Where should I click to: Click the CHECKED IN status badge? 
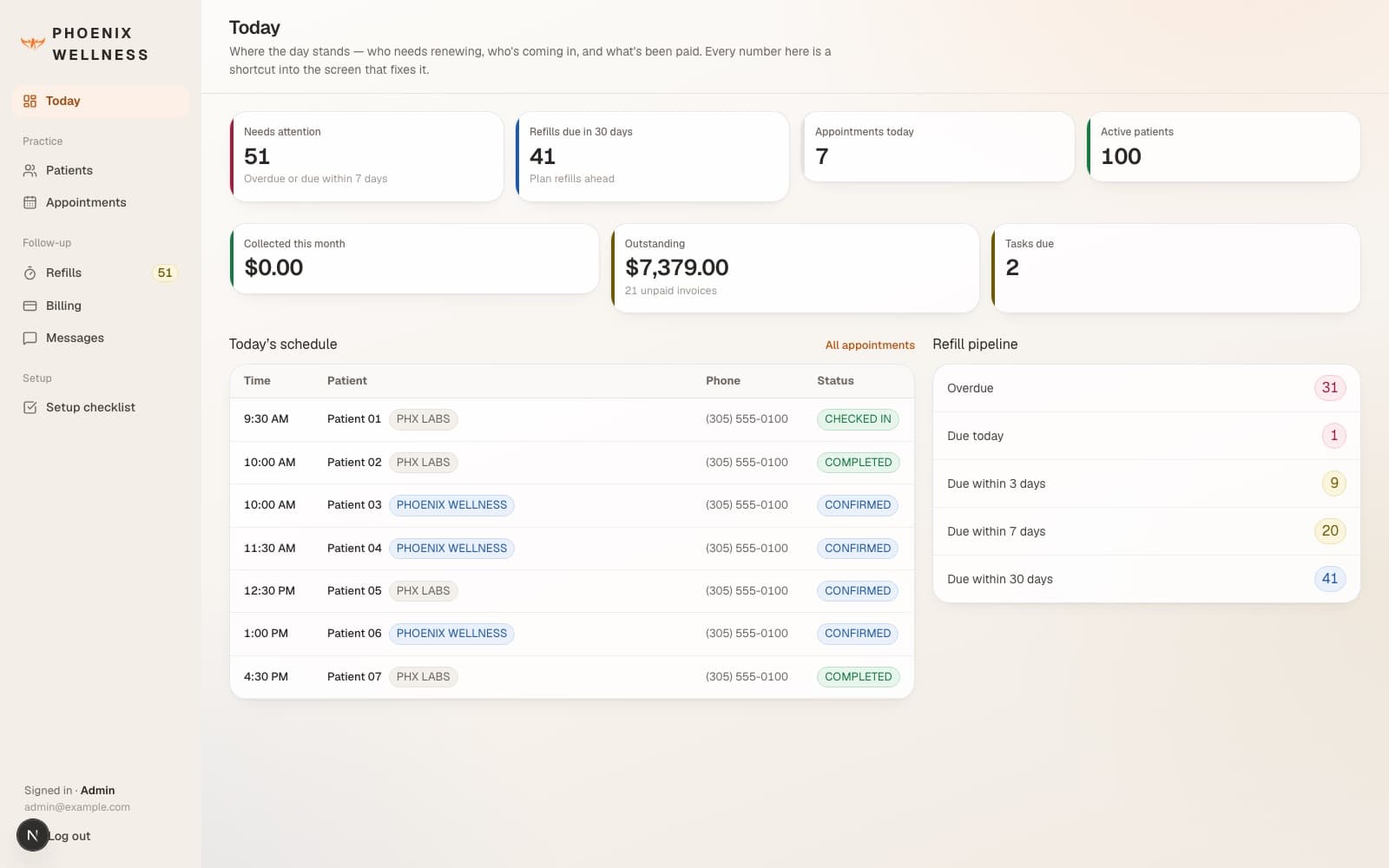tap(858, 419)
